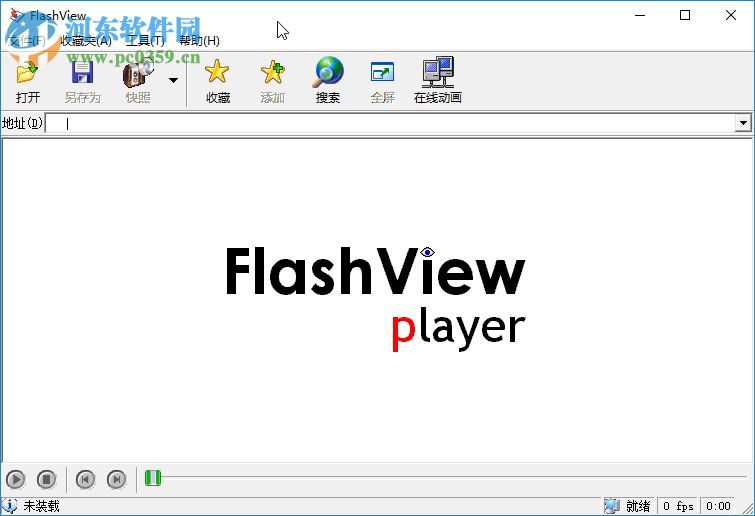Image resolution: width=755 pixels, height=516 pixels.
Task: Open the 收藏夹(A) menu
Action: click(86, 41)
